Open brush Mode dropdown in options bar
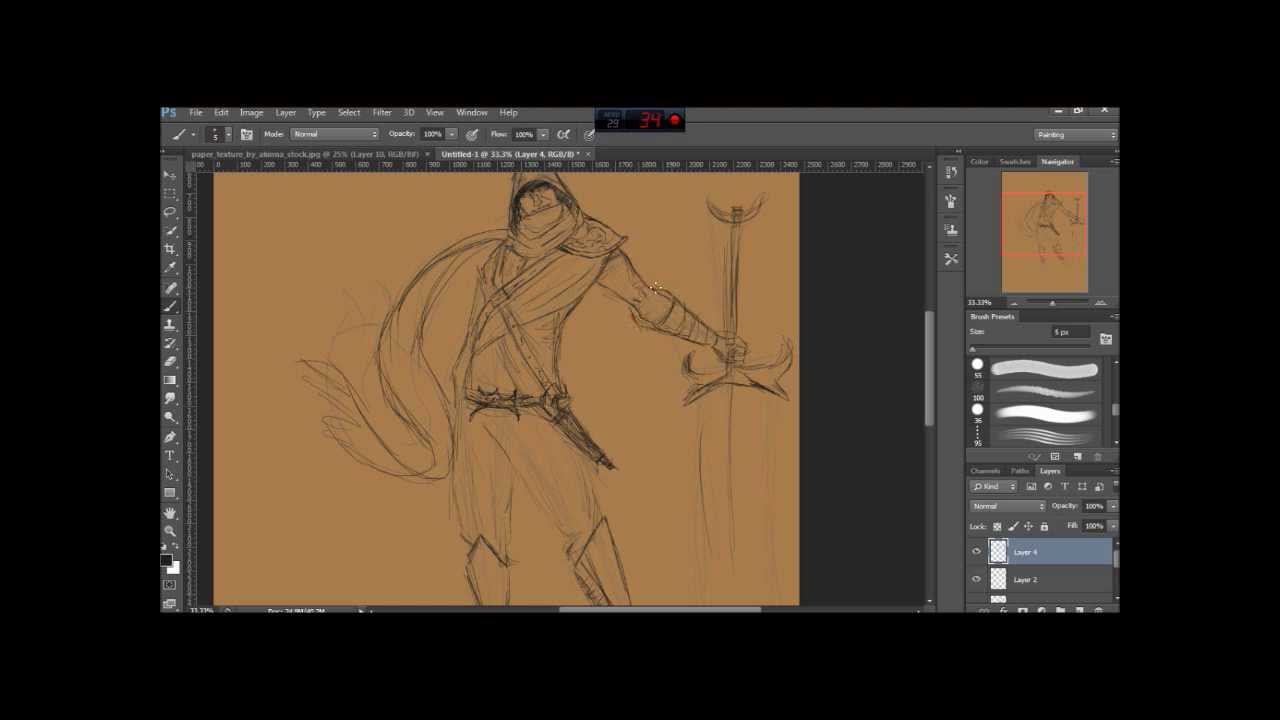This screenshot has width=1280, height=720. [335, 134]
